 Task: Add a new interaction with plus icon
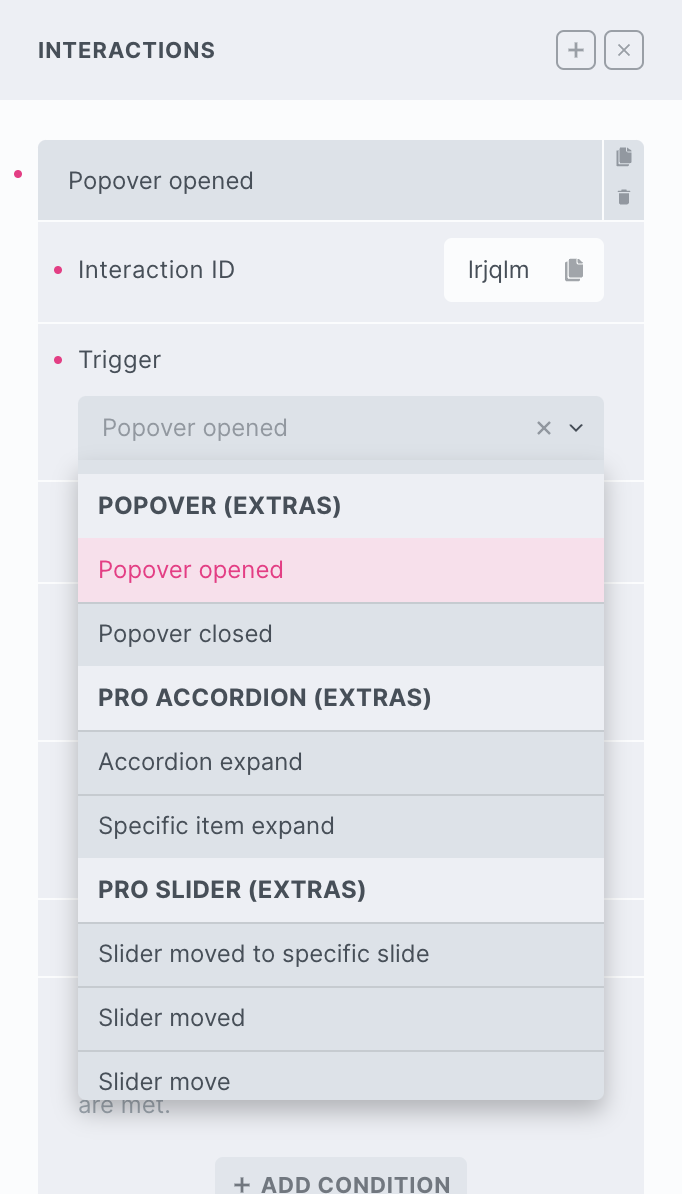576,50
